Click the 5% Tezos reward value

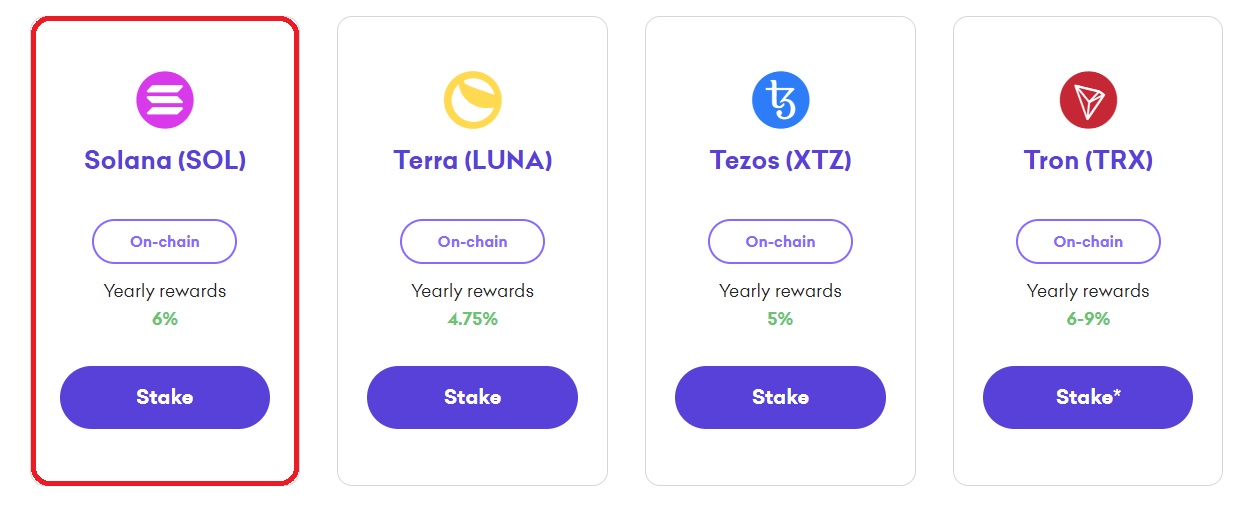780,319
